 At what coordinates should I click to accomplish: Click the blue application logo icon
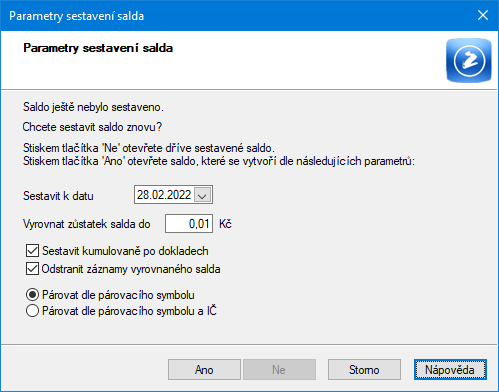[469, 60]
